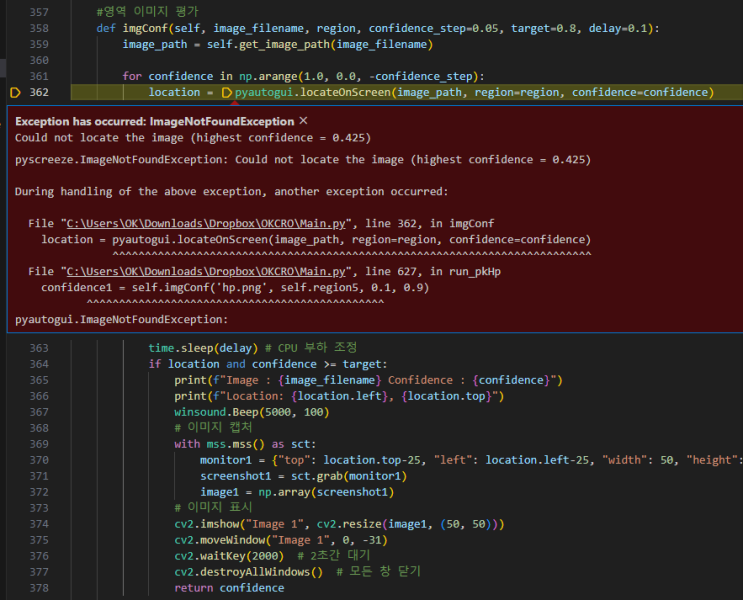This screenshot has height=600, width=743.
Task: Click line number 361 in the gutter
Action: tap(39, 76)
